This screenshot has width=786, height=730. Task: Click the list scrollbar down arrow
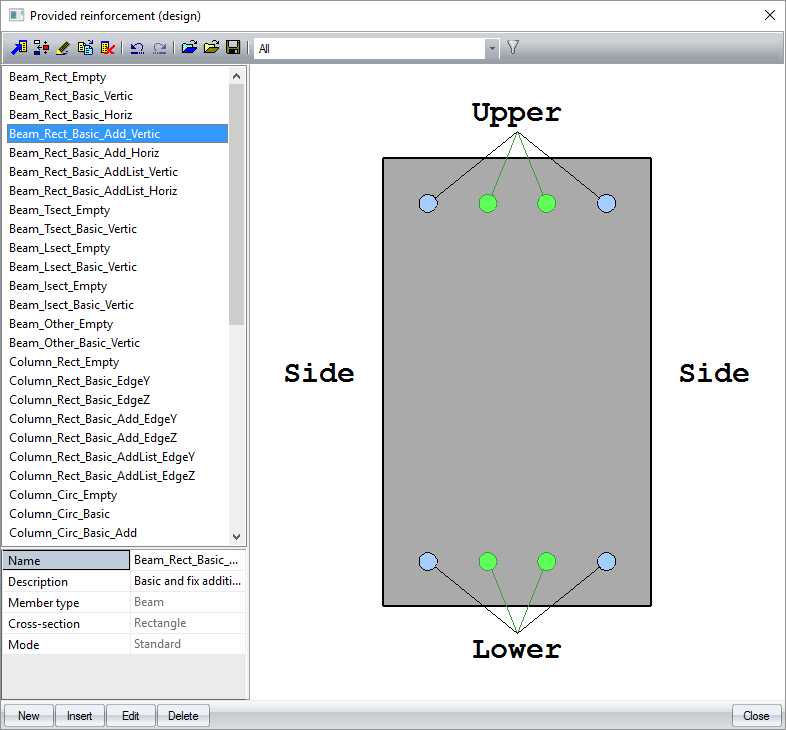pyautogui.click(x=237, y=536)
